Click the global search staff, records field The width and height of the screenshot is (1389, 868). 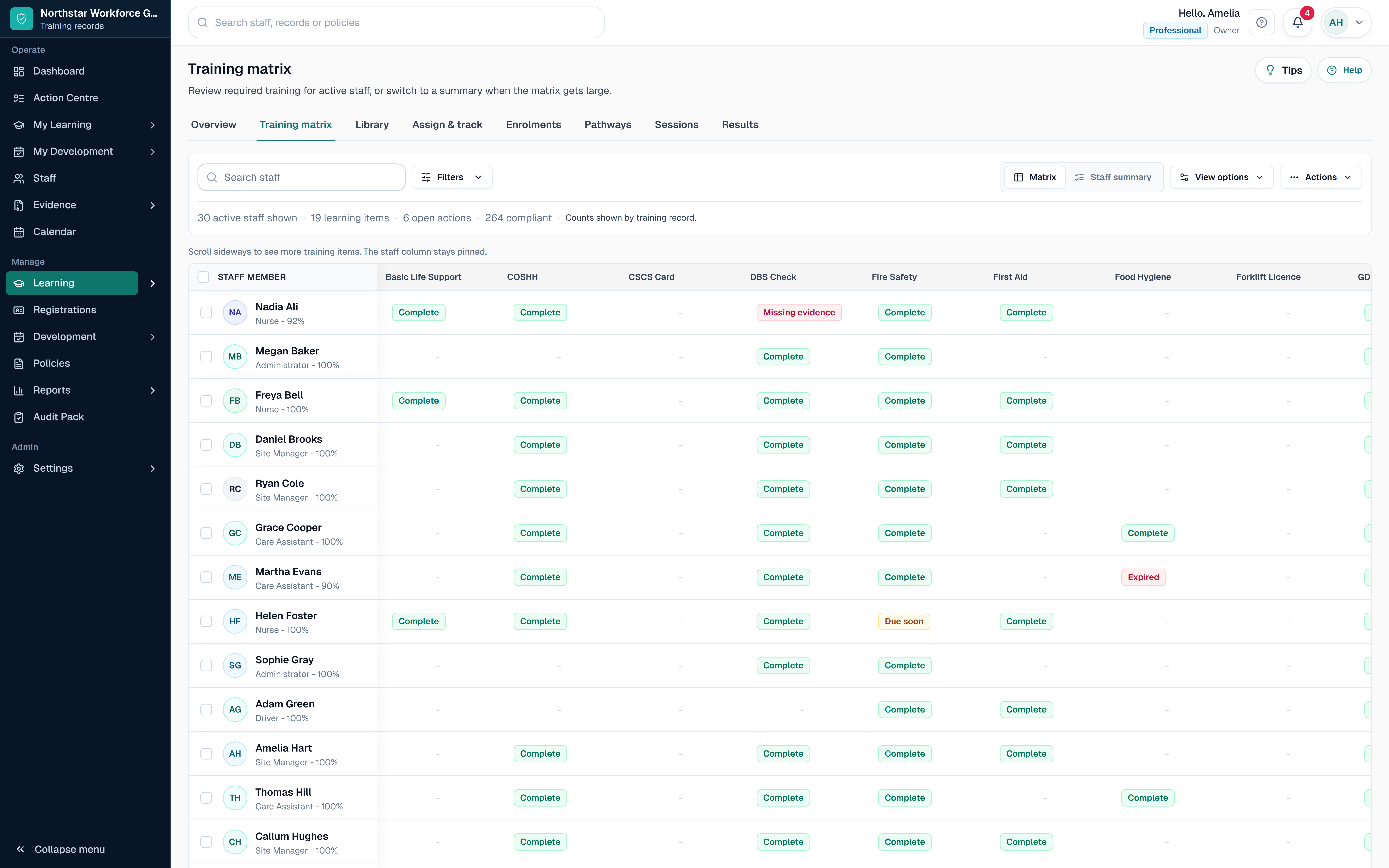[396, 22]
